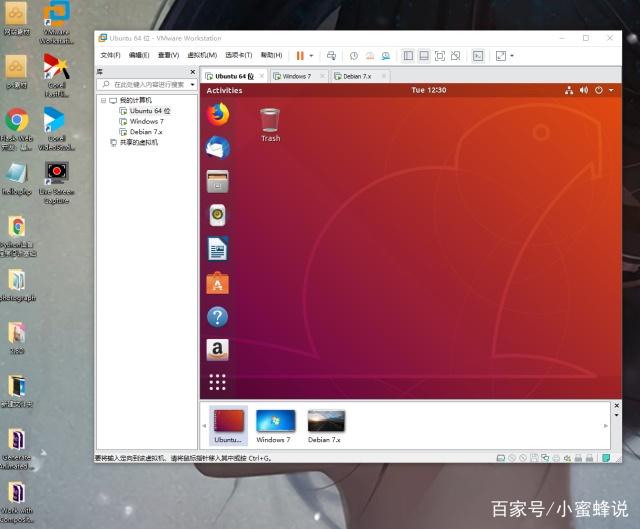This screenshot has height=529, width=640.
Task: Close the thumbnail bar with its X
Action: tap(617, 405)
